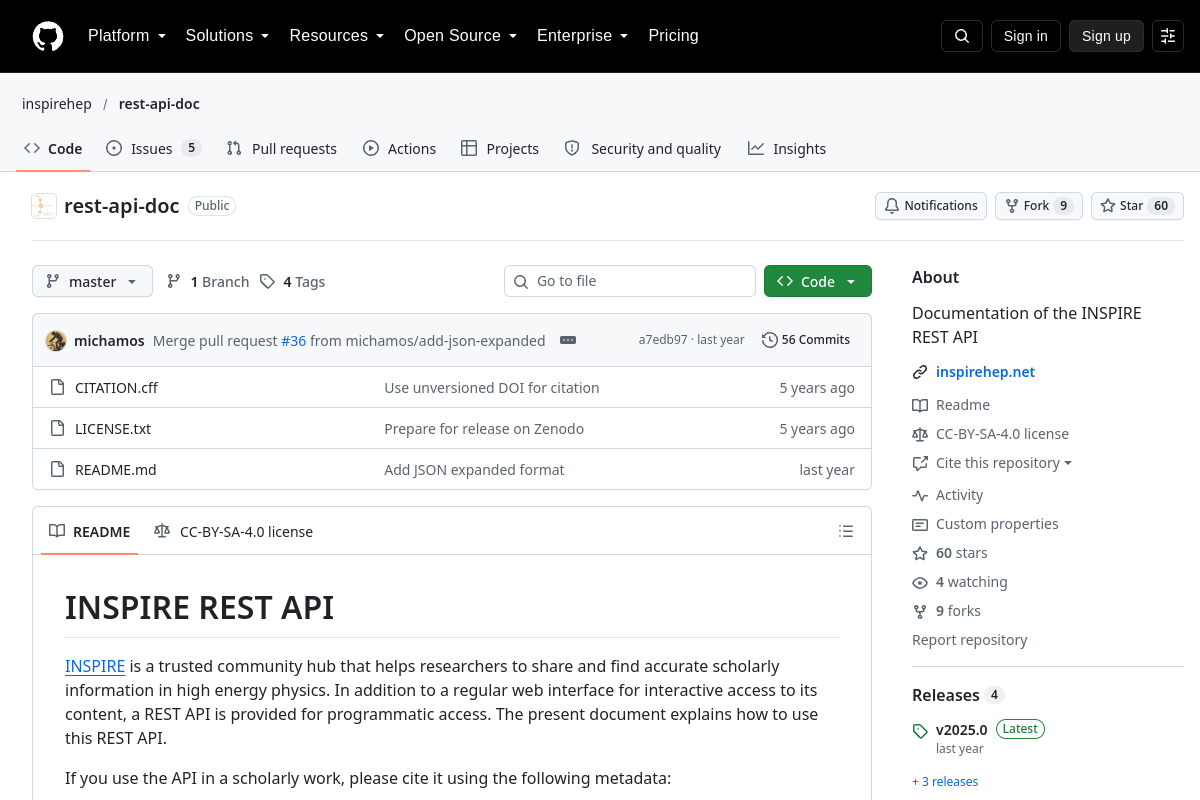1200x800 pixels.
Task: Open the search magnifier button
Action: pyautogui.click(x=962, y=36)
